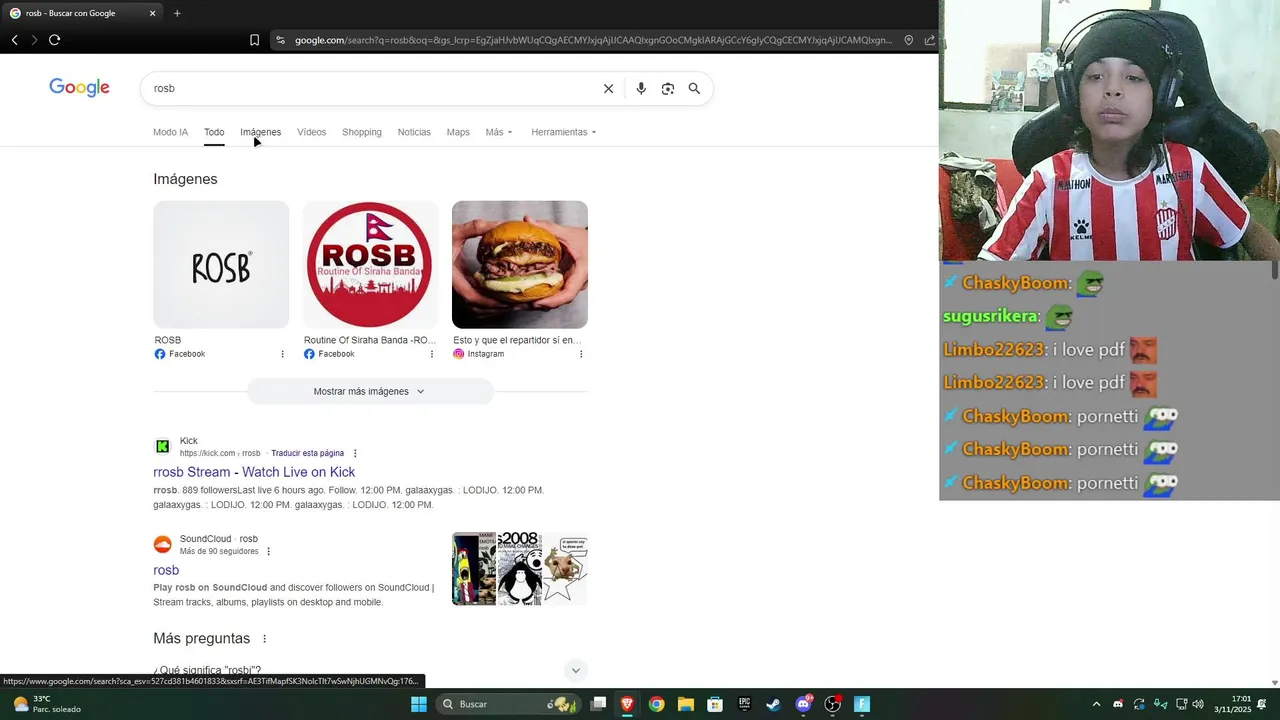Open Epic Games Launcher from the taskbar
This screenshot has width=1280, height=720.
[x=744, y=704]
